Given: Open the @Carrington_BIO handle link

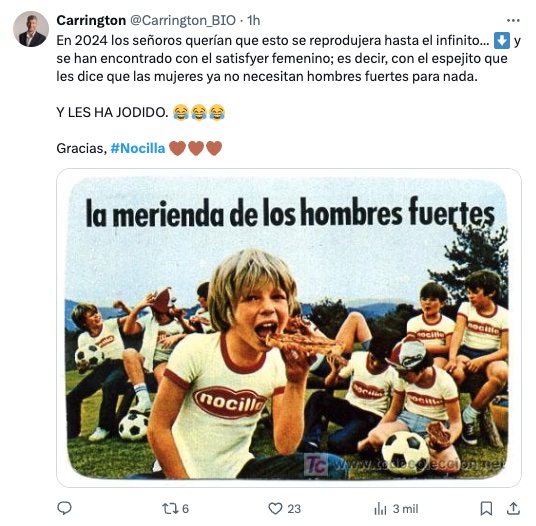Looking at the screenshot, I should [x=183, y=21].
